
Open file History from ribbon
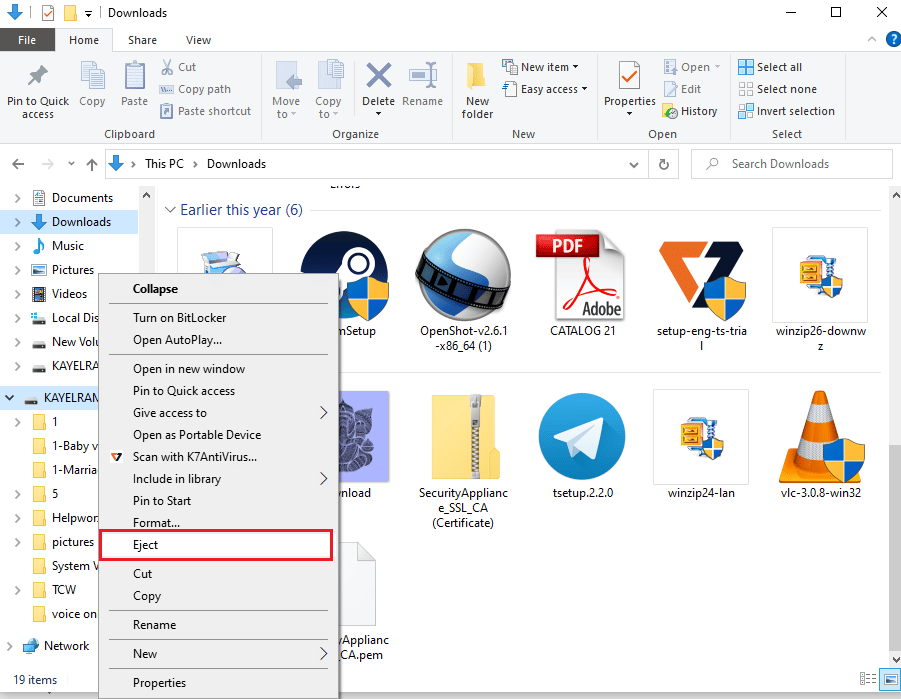pos(690,111)
